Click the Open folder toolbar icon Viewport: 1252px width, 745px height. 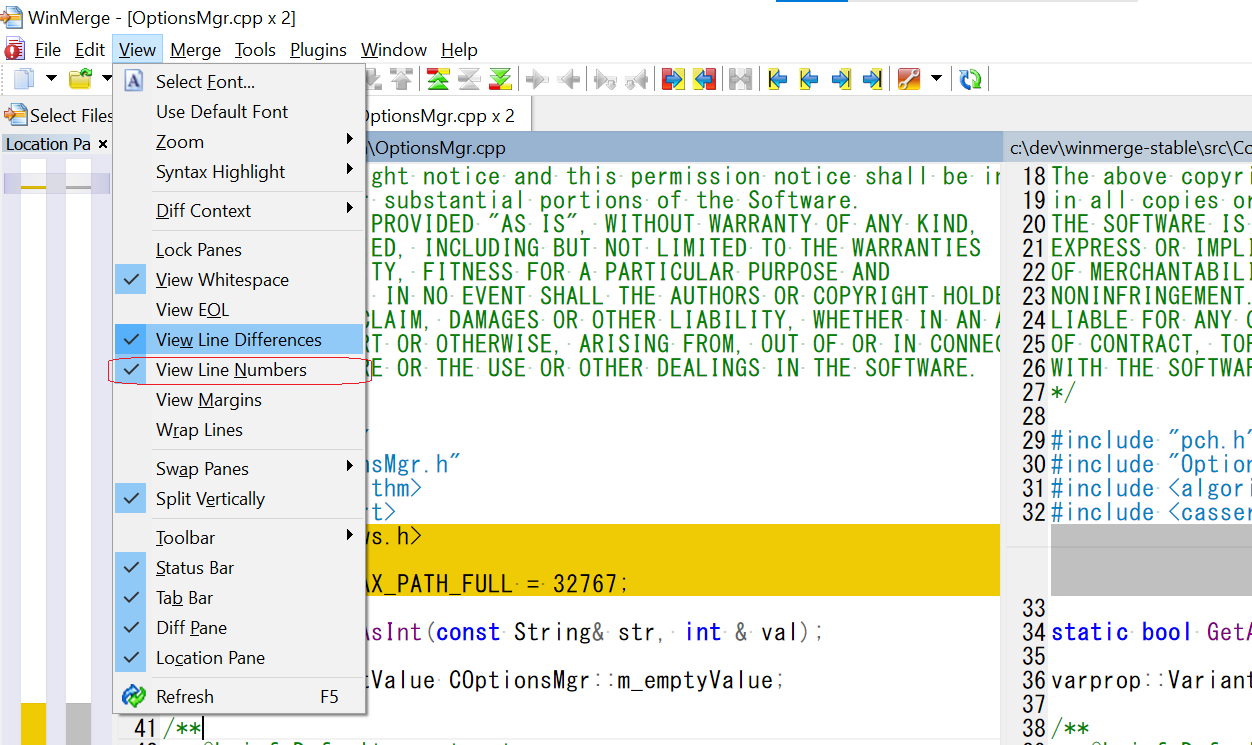(78, 79)
